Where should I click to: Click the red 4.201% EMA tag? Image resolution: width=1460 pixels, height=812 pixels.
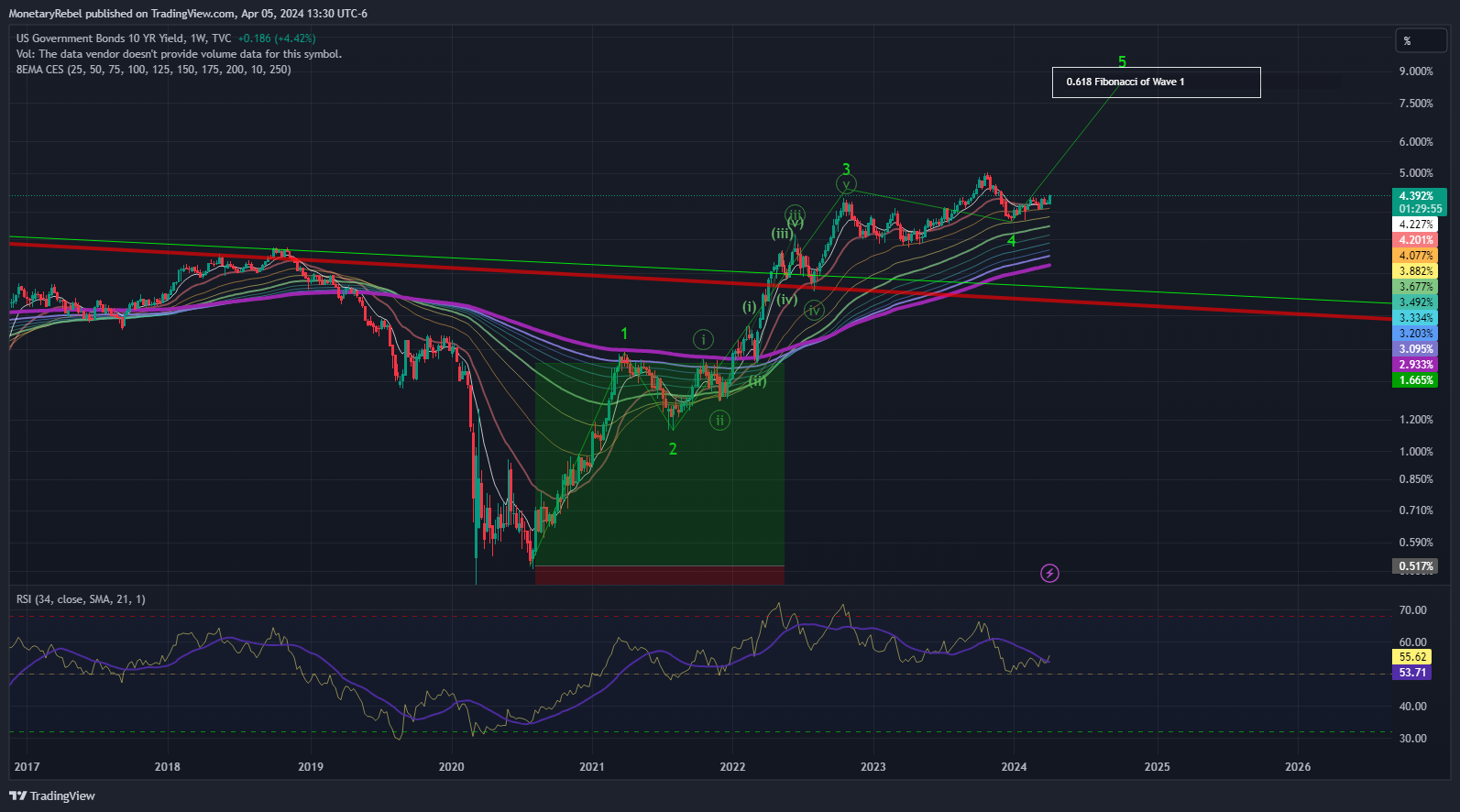1415,240
